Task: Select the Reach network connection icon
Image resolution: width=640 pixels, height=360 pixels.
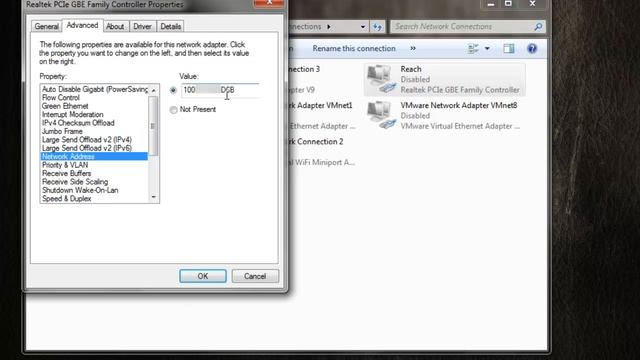Action: tap(381, 79)
